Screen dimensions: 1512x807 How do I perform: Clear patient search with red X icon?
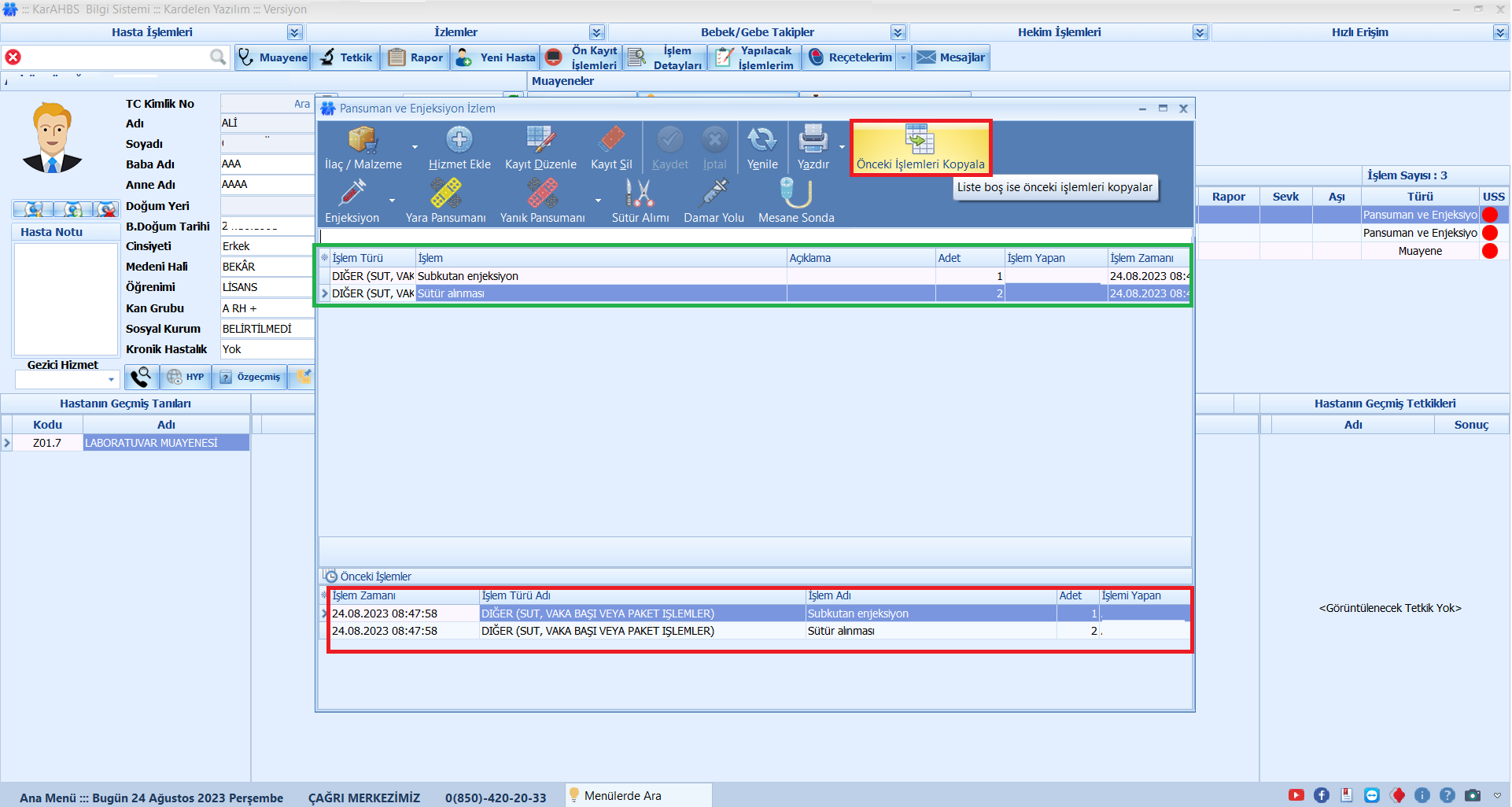[x=13, y=57]
